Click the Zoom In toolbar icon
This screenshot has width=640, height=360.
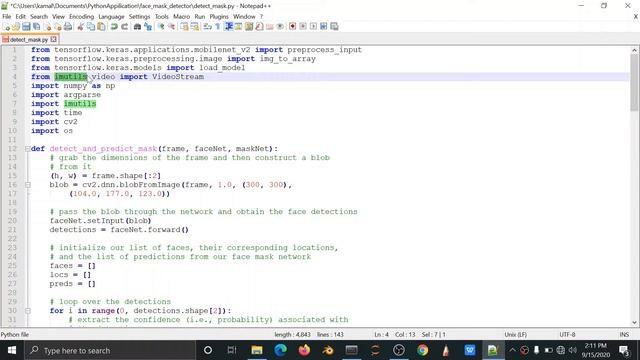(161, 27)
